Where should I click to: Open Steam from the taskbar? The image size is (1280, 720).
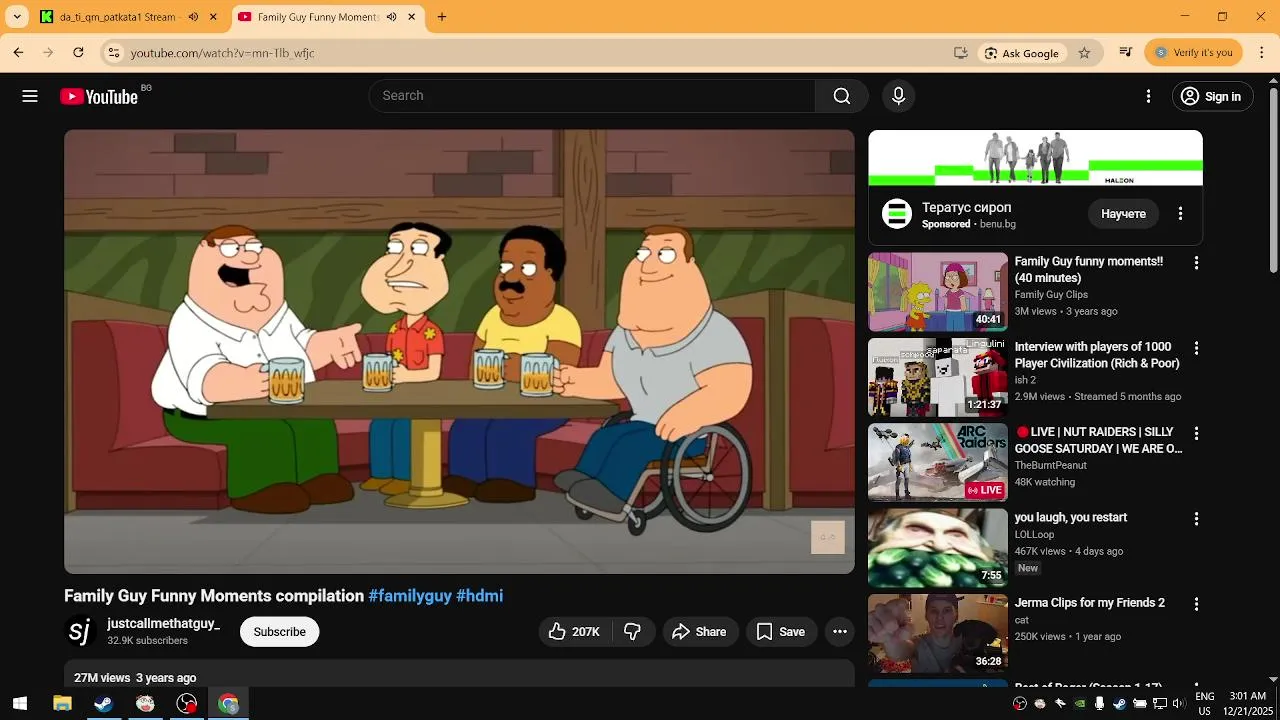pyautogui.click(x=103, y=704)
